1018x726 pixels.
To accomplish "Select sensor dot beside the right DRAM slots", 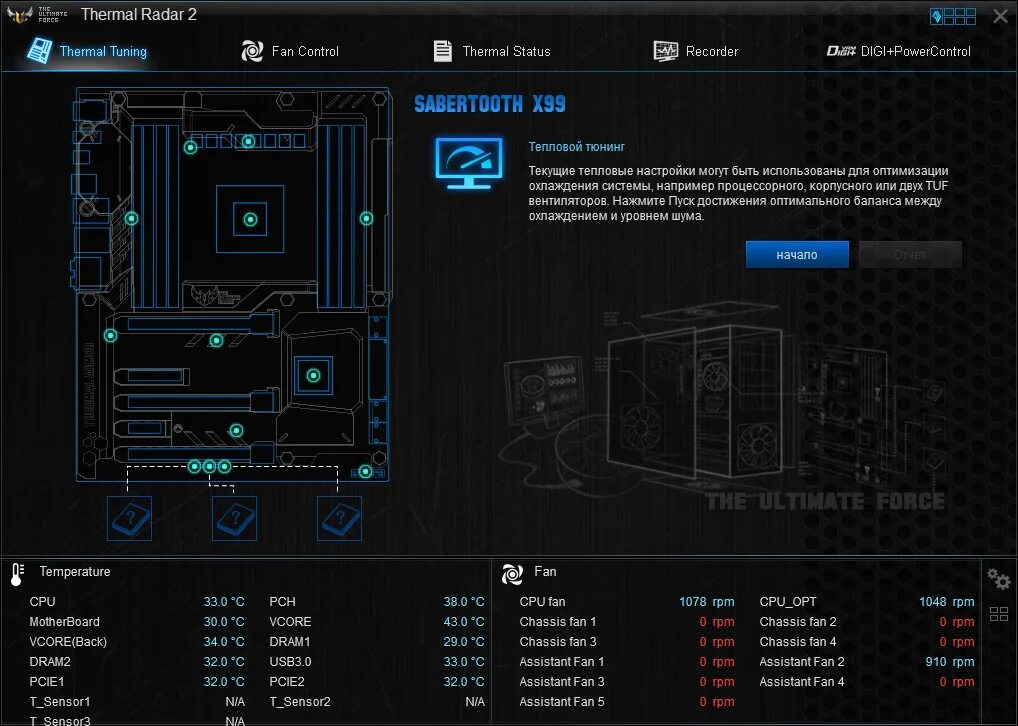I will (x=366, y=219).
